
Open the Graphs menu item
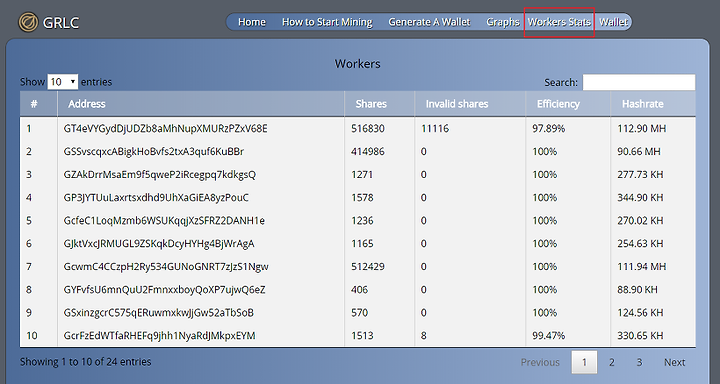503,22
